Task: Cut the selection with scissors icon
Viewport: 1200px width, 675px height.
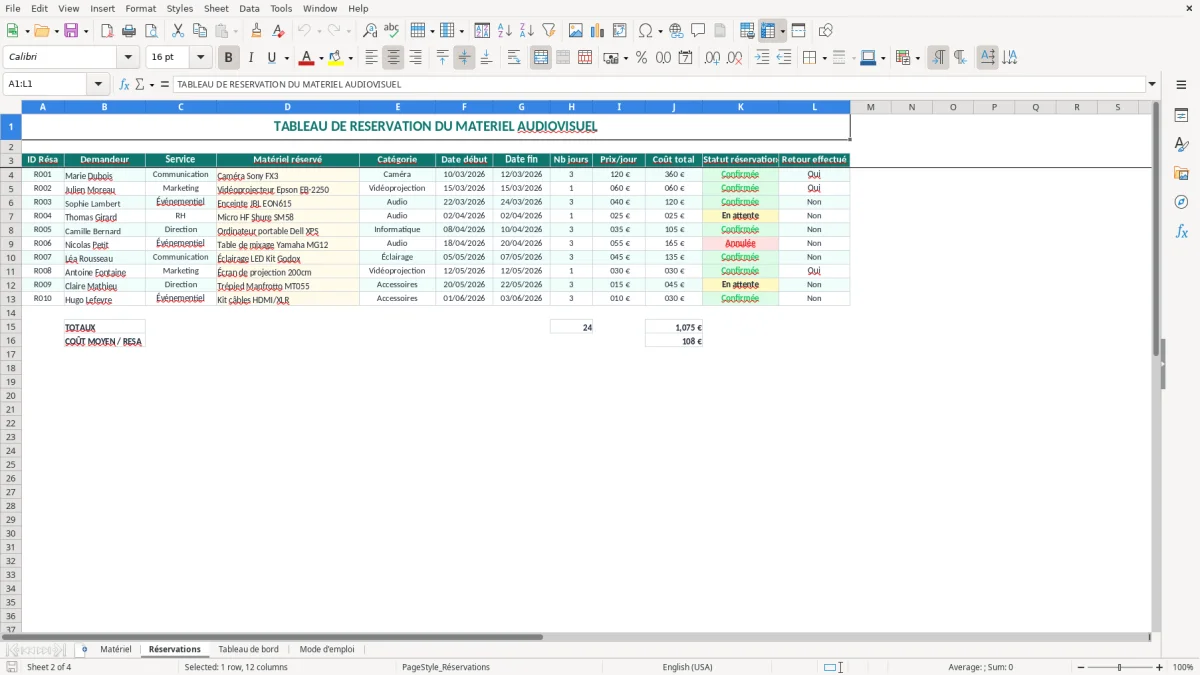Action: click(178, 31)
